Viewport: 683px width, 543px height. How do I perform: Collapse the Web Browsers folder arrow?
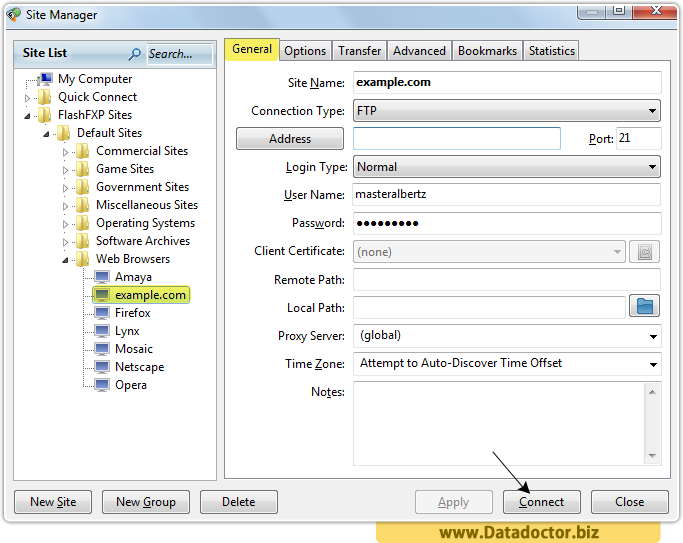click(65, 260)
